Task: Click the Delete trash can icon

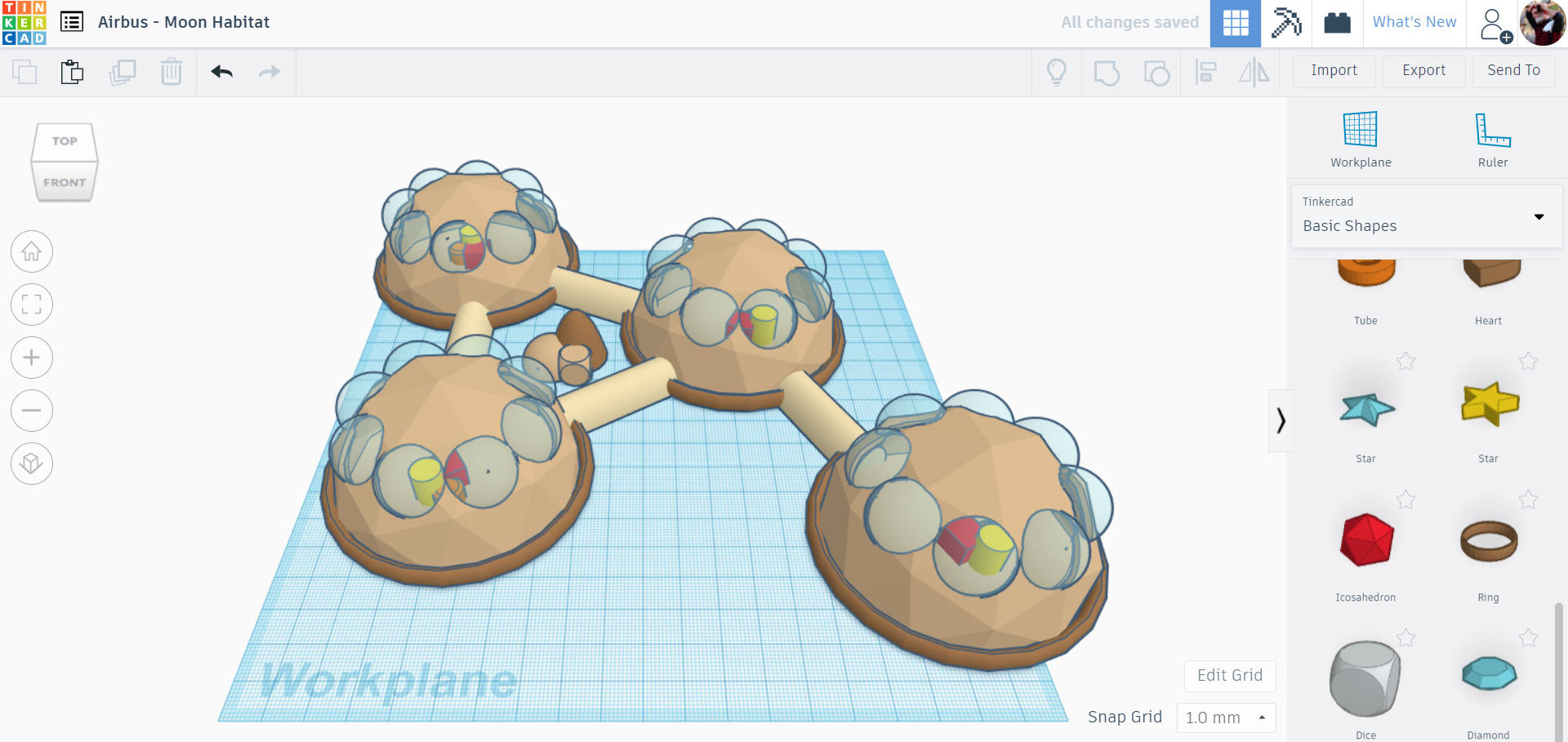Action: click(x=171, y=72)
